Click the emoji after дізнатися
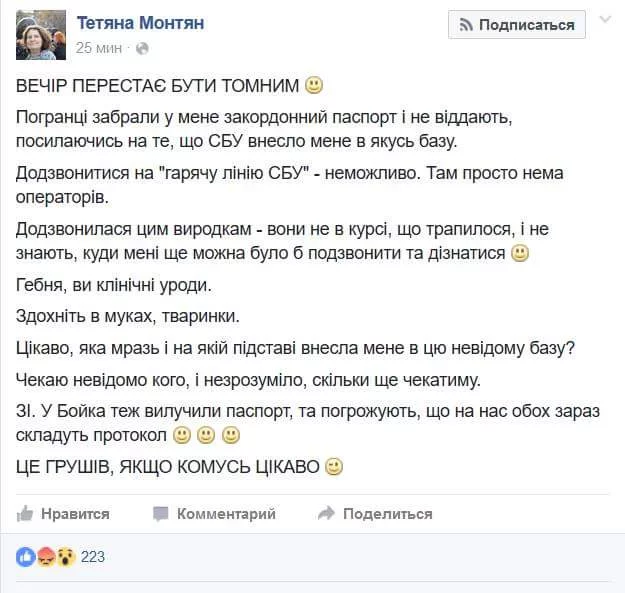The height and width of the screenshot is (593, 625). 519,254
